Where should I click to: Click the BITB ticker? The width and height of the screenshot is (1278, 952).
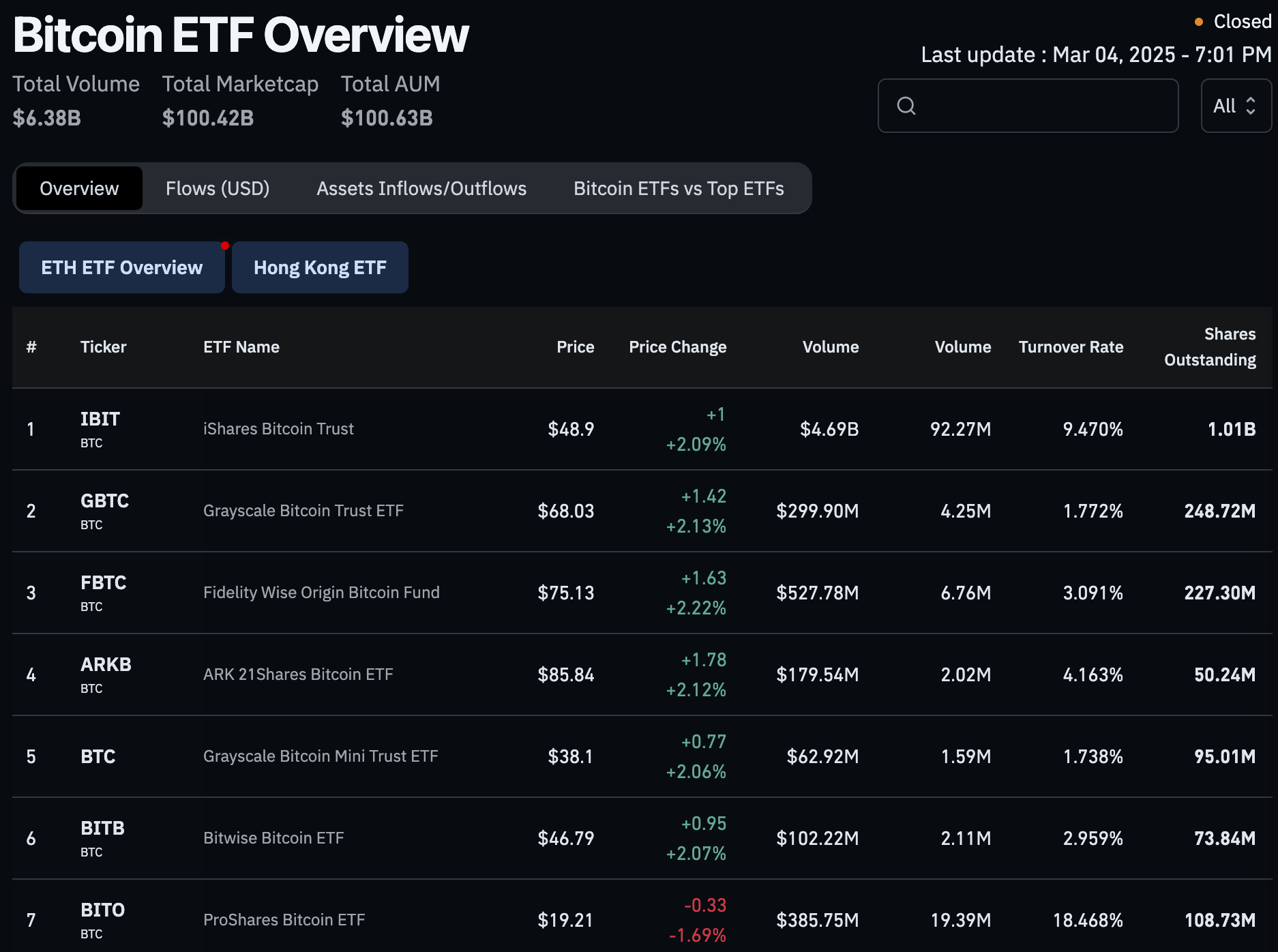click(102, 828)
